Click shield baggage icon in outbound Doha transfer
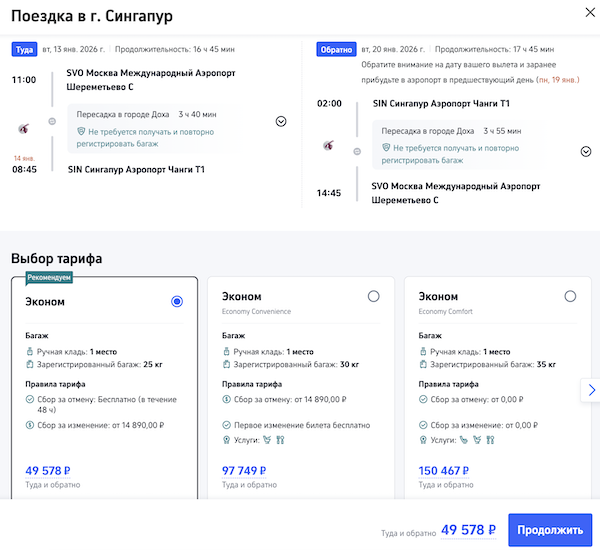The image size is (600, 550). point(82,132)
